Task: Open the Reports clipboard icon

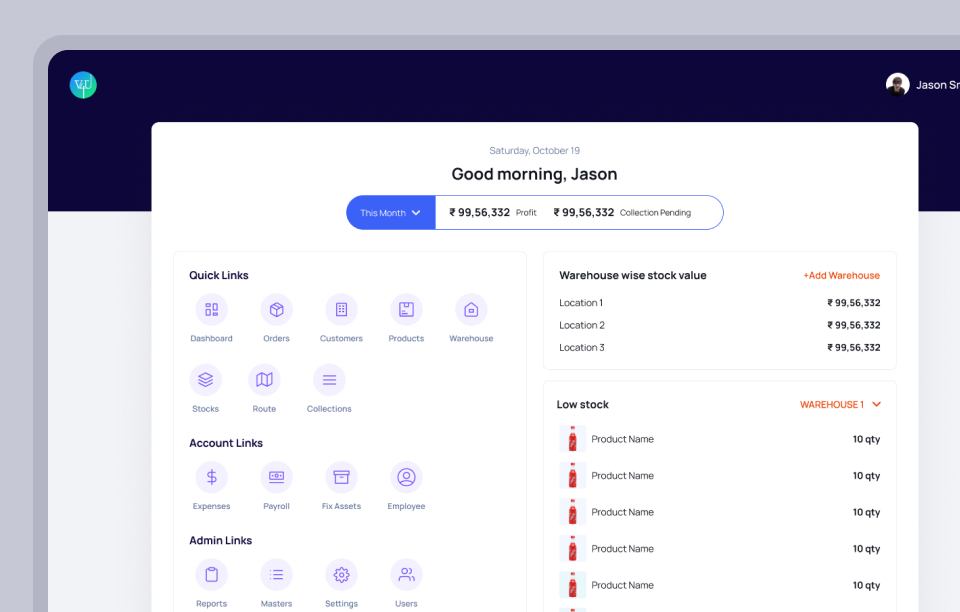Action: 211,575
